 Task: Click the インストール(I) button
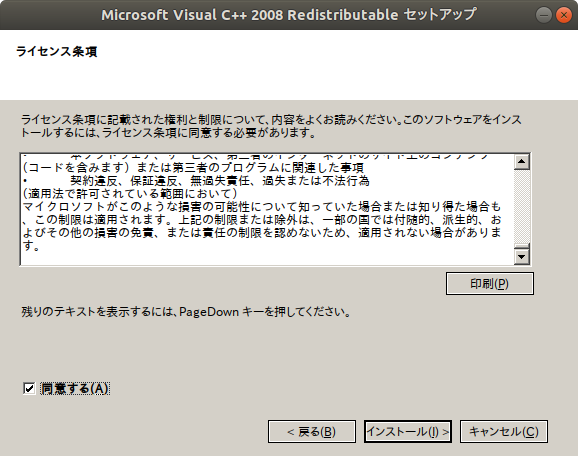point(408,431)
